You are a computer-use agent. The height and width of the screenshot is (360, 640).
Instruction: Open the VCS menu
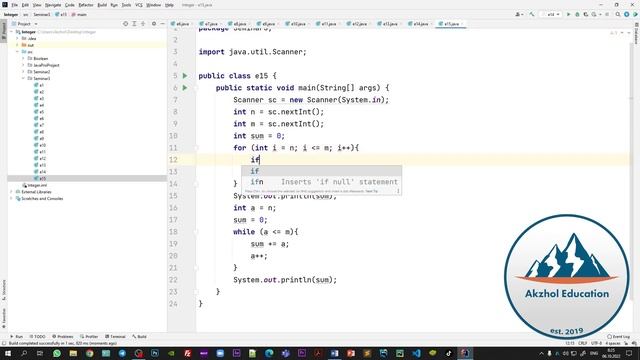click(x=139, y=5)
